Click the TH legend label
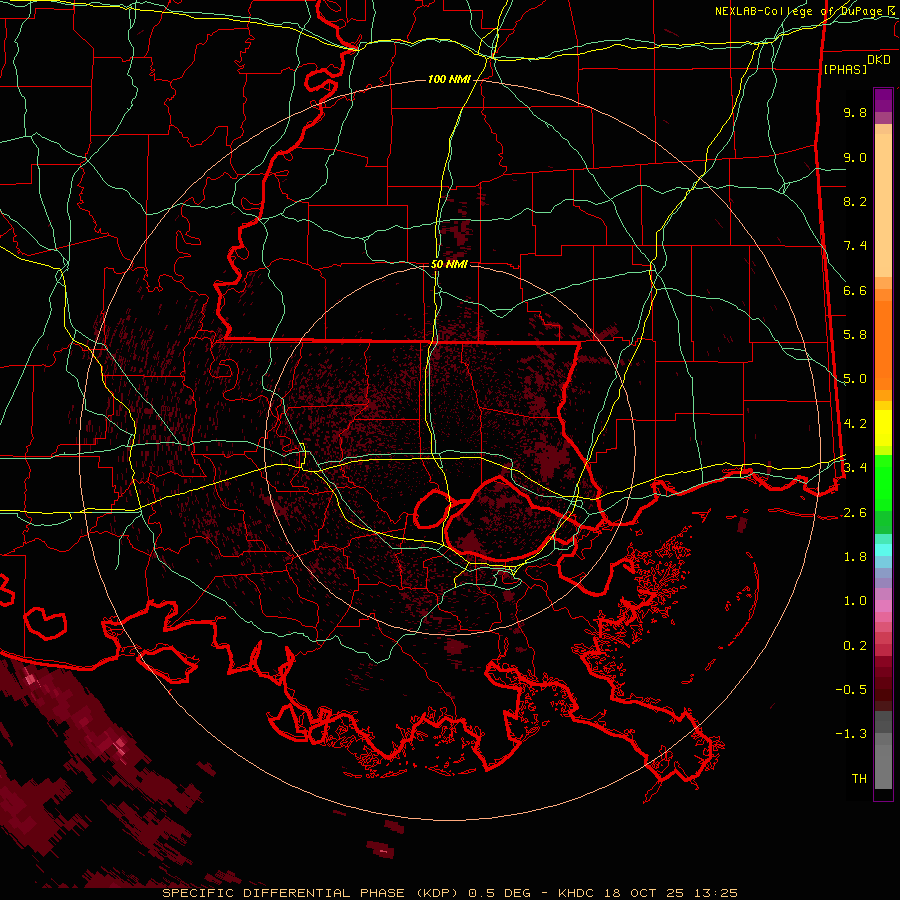Image resolution: width=900 pixels, height=900 pixels. pos(859,779)
